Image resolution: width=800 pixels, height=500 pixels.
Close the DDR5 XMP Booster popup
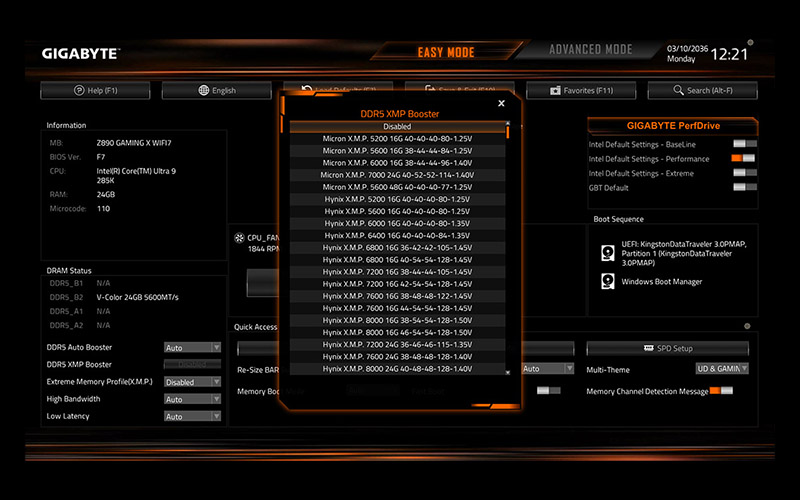point(502,103)
